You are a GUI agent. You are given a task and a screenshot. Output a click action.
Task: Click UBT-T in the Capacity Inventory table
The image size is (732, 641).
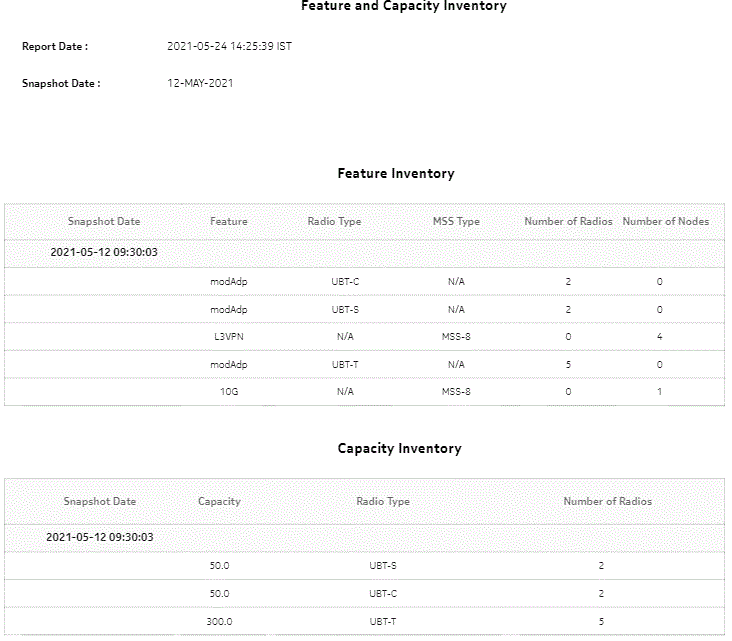(x=383, y=622)
